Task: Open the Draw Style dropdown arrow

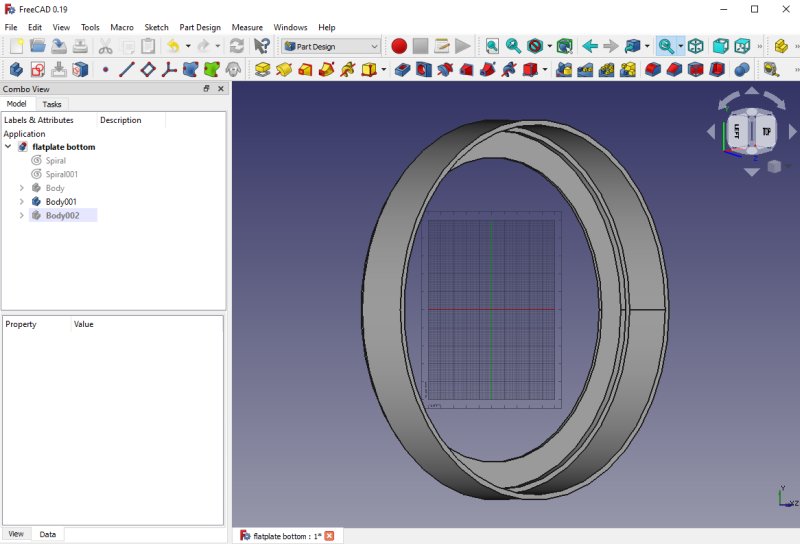Action: point(549,46)
